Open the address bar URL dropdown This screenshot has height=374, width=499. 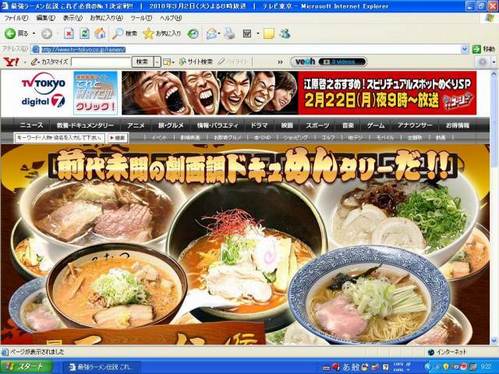pyautogui.click(x=465, y=49)
